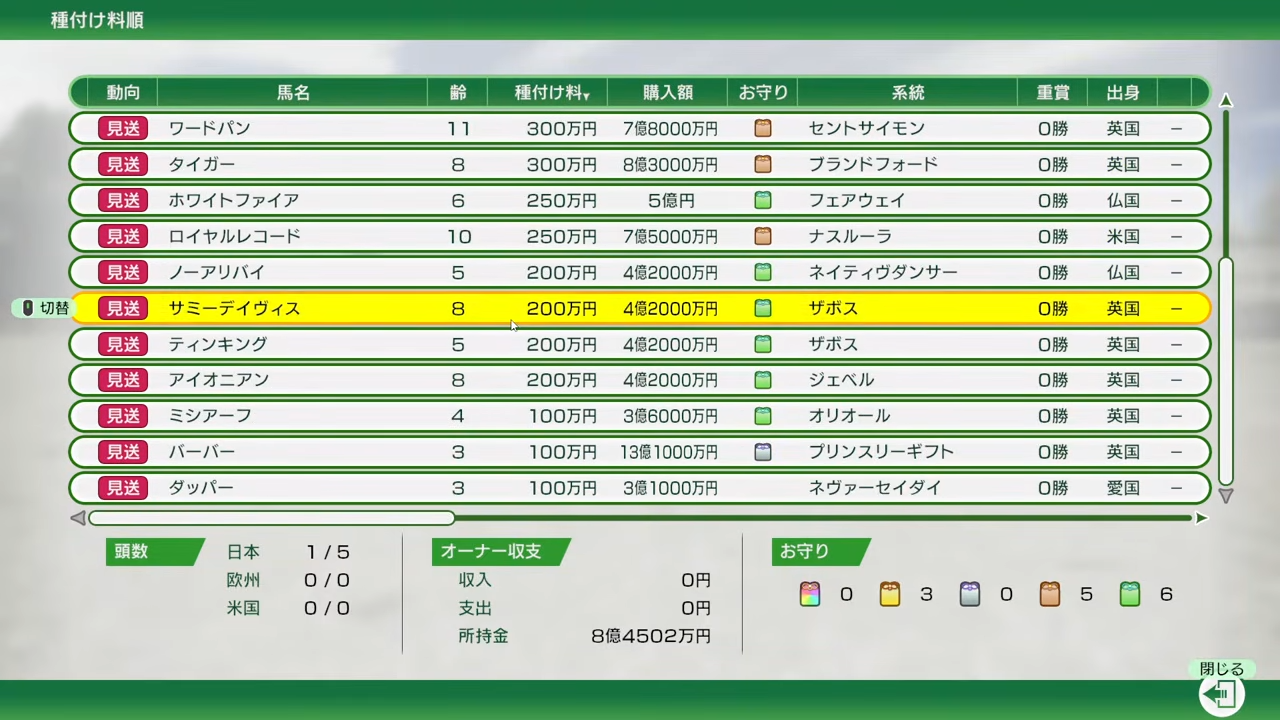The image size is (1280, 720).
Task: Toggle the 見送 status badge for タイガー
Action: coord(123,164)
